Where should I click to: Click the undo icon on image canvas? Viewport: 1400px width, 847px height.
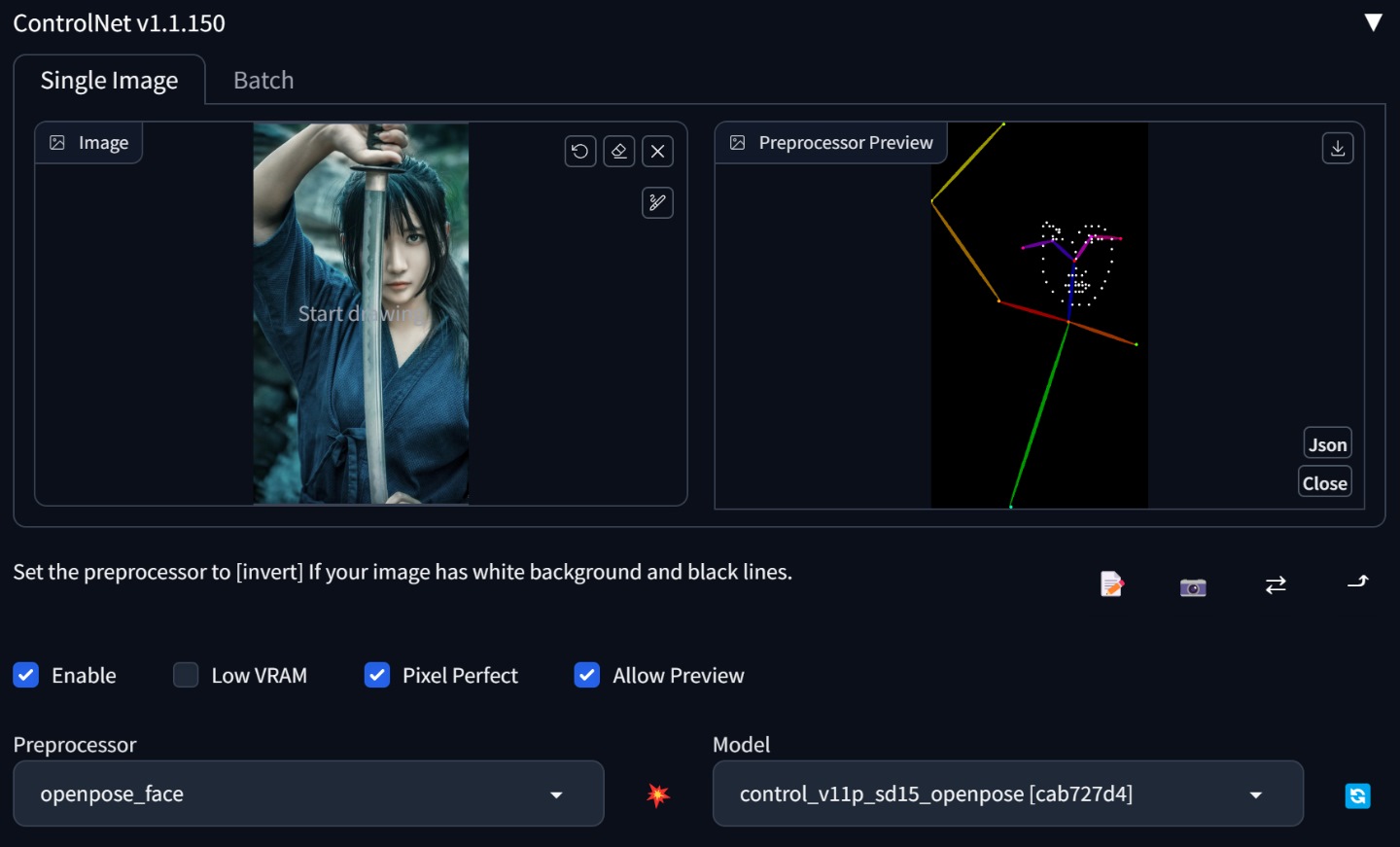[580, 152]
